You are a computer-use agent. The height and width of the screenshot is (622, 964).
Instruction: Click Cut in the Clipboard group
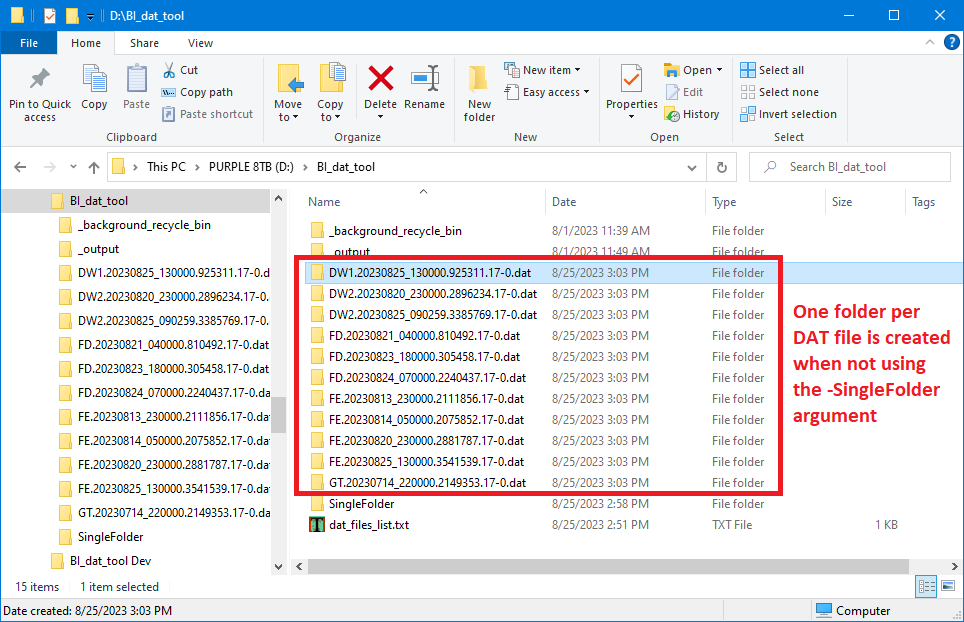click(180, 70)
